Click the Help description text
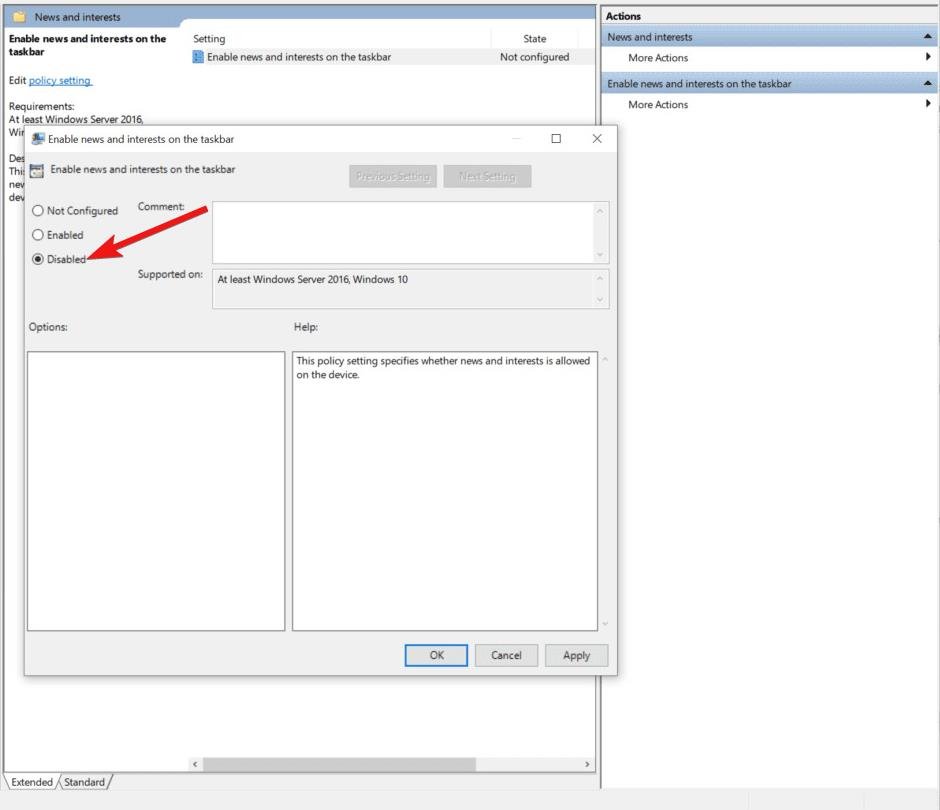940x810 pixels. pyautogui.click(x=443, y=368)
